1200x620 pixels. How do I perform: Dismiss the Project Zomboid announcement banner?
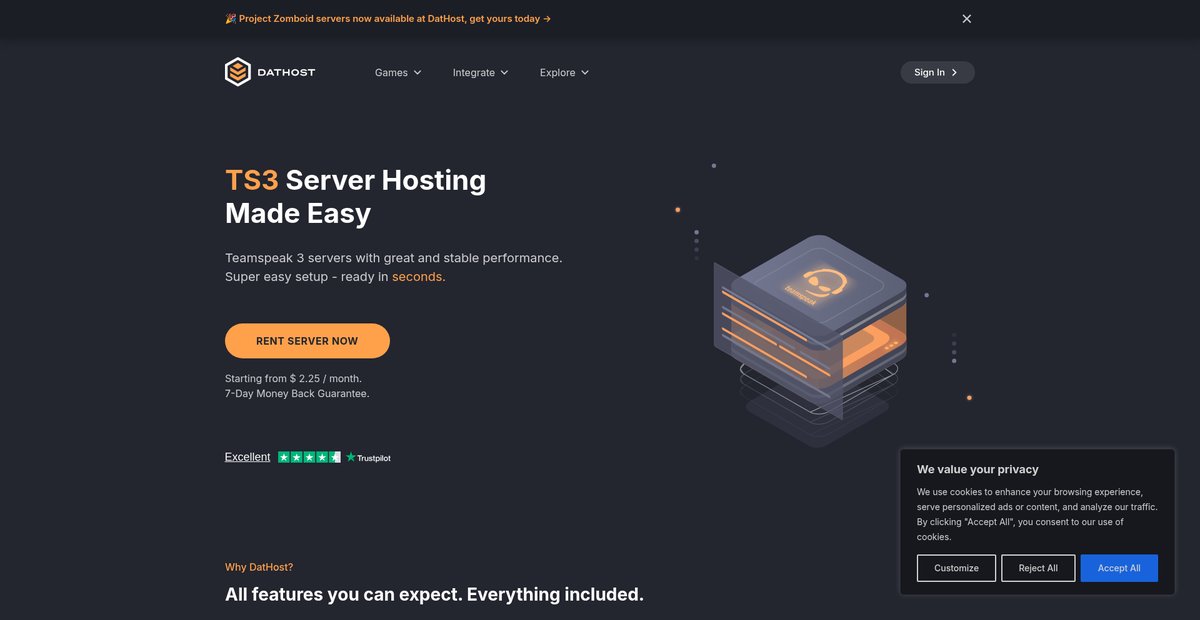point(966,19)
